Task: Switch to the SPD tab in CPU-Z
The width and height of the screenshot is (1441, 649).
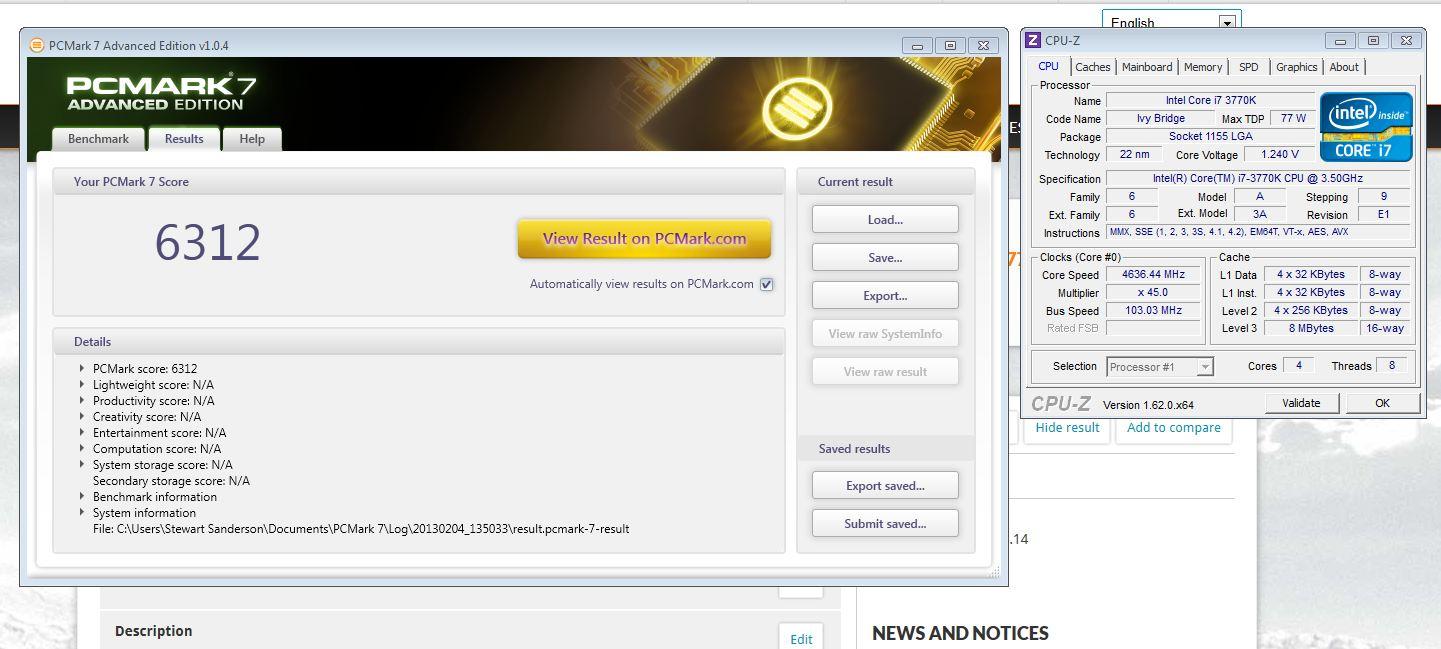Action: pyautogui.click(x=1249, y=67)
